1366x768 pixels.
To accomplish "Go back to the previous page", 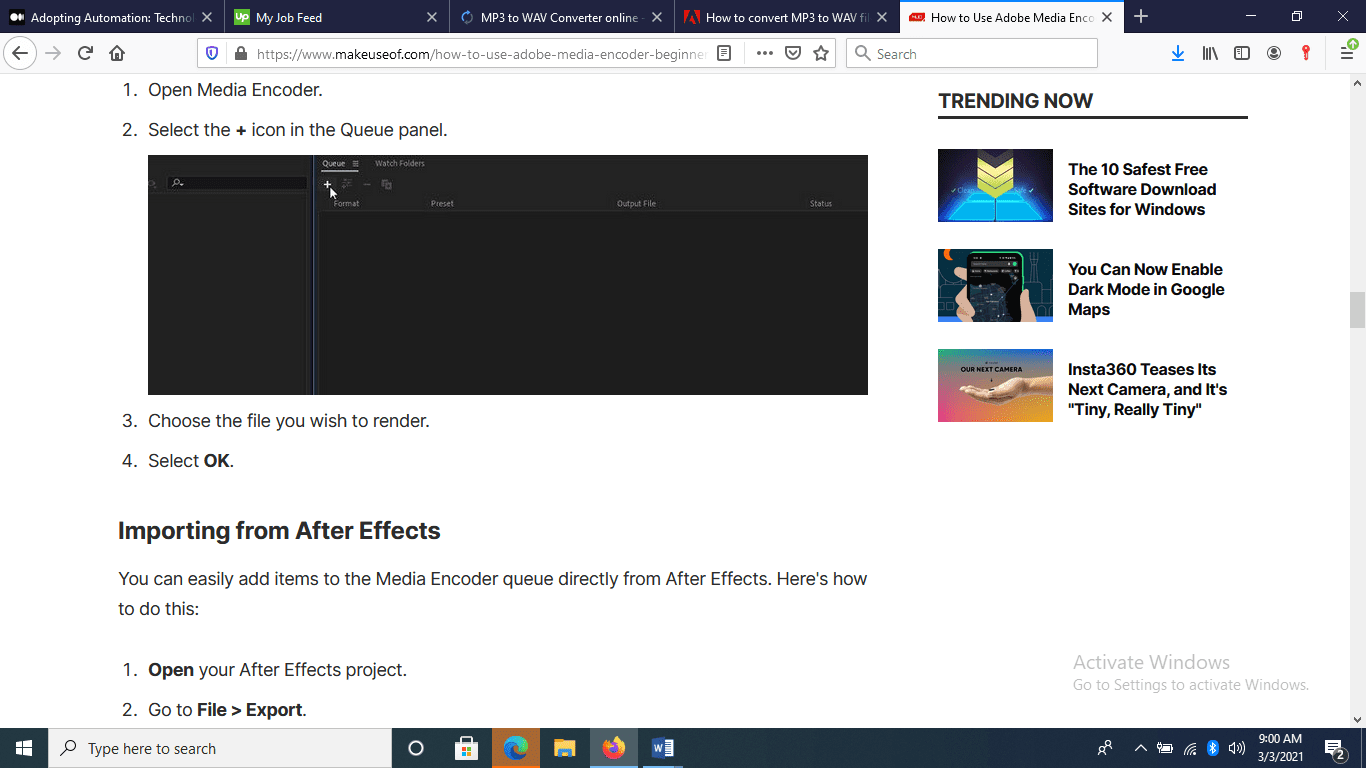I will pos(20,53).
